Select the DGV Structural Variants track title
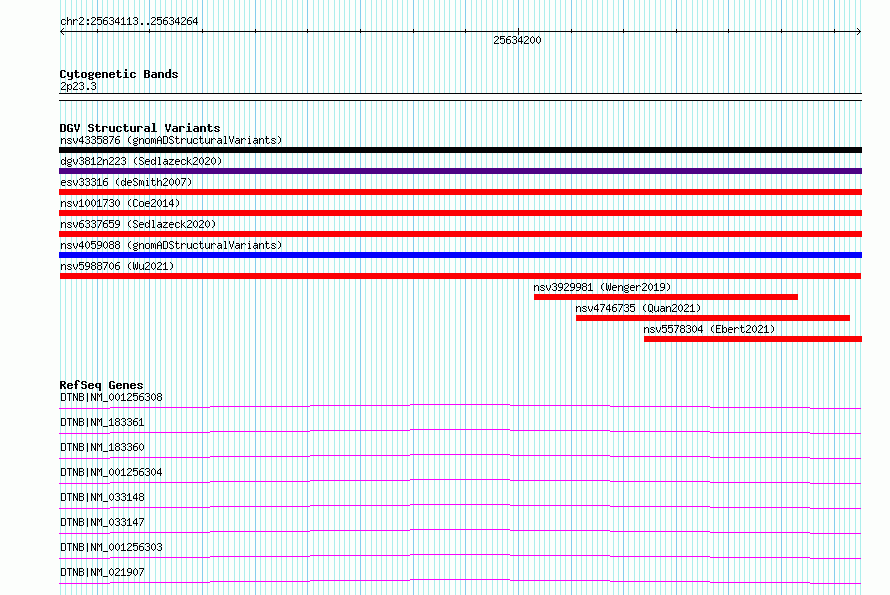Screen dimensions: 890x595 [140, 128]
